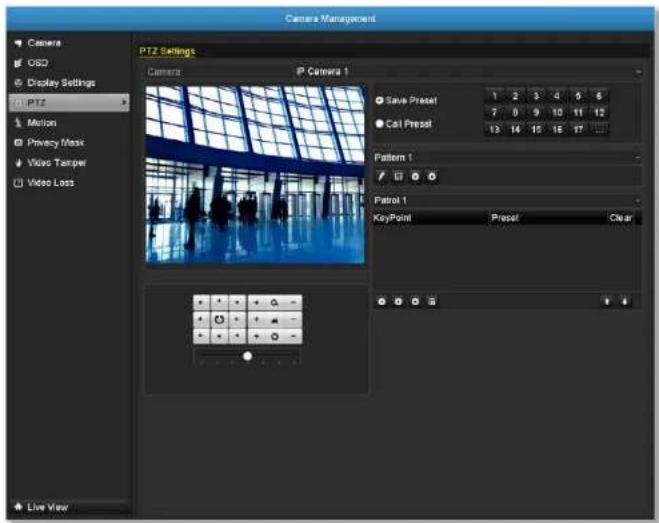Screen dimensions: 659x523
Task: Choose preset number 6
Action: tap(599, 96)
